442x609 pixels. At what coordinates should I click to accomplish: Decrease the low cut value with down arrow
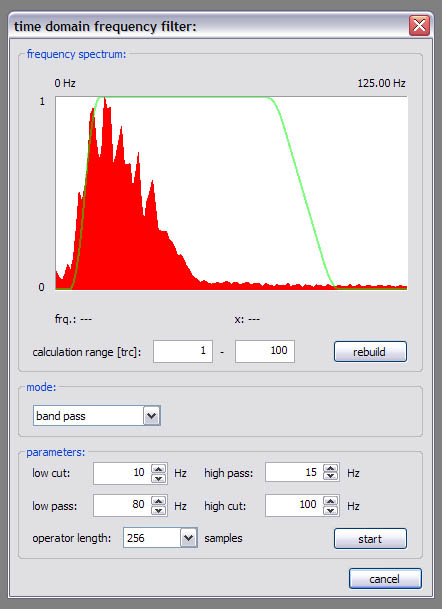click(158, 478)
